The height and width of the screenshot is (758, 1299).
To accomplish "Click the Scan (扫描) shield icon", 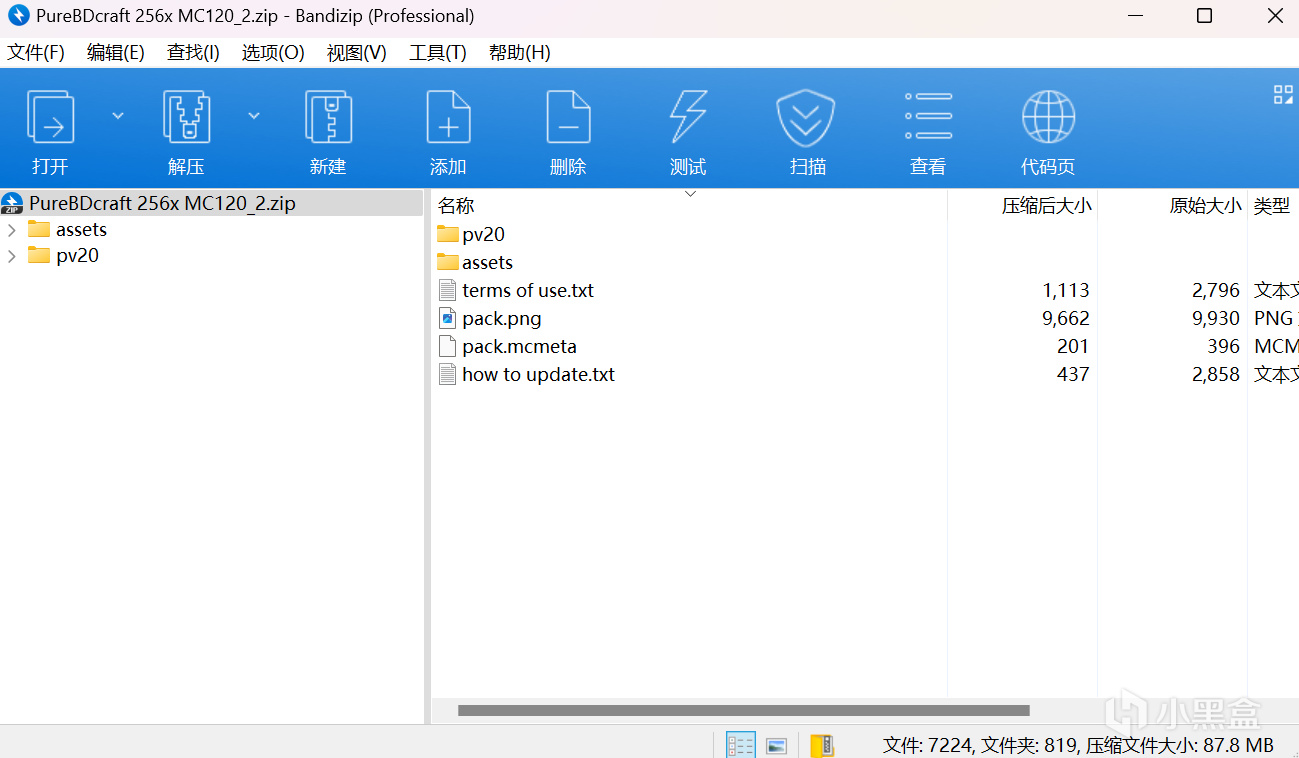I will point(806,117).
